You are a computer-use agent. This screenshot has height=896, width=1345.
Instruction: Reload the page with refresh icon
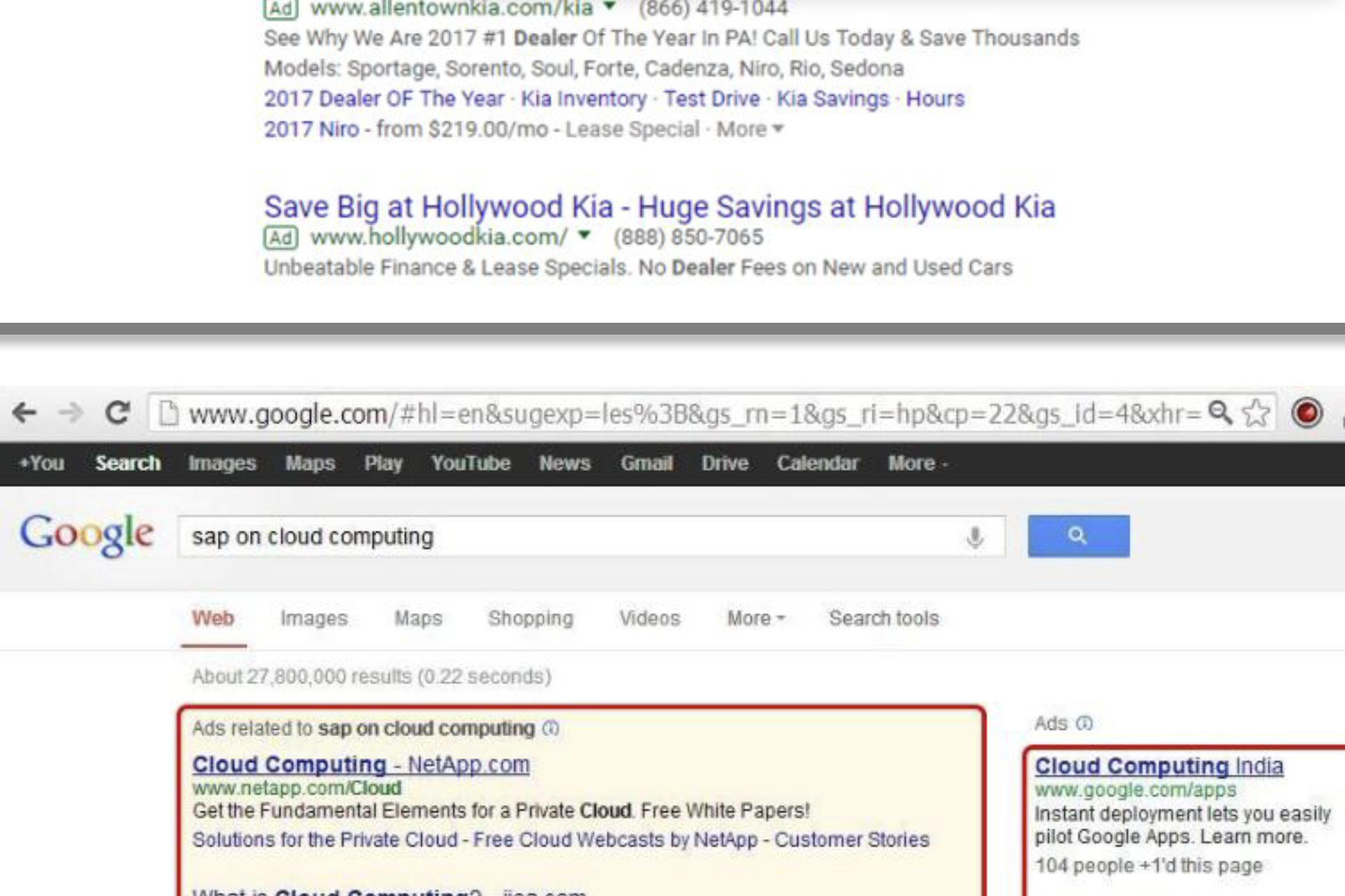pos(117,413)
